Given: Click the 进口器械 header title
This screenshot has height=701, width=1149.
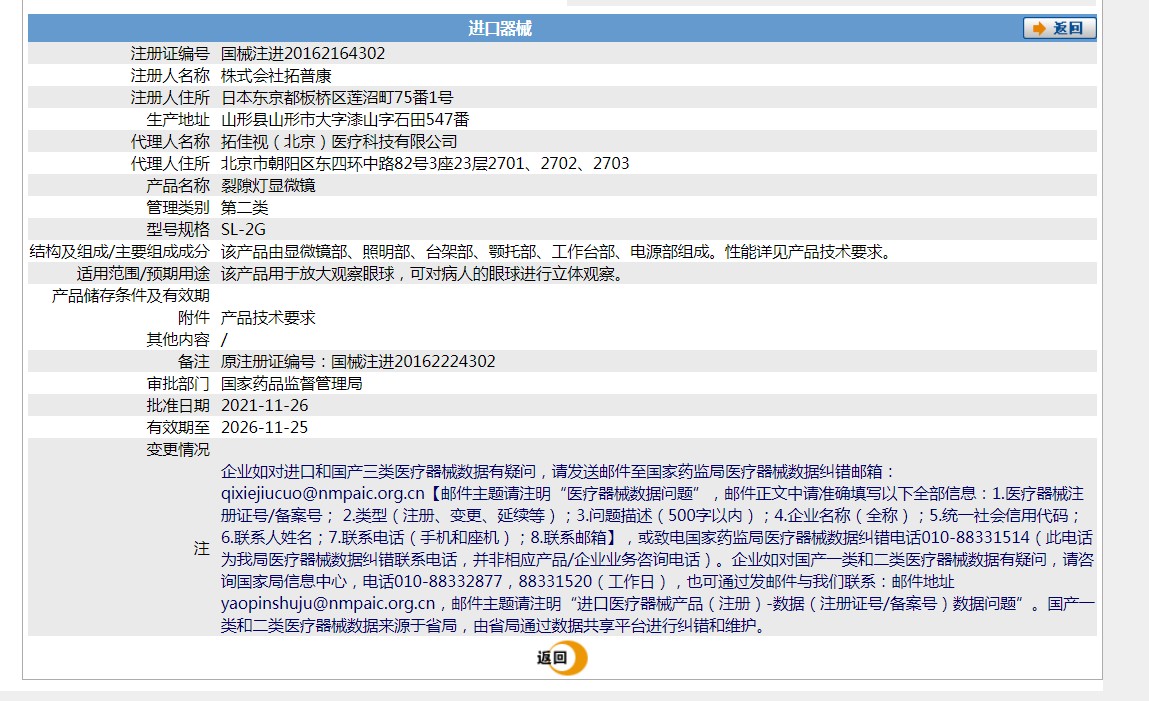Looking at the screenshot, I should pos(500,28).
